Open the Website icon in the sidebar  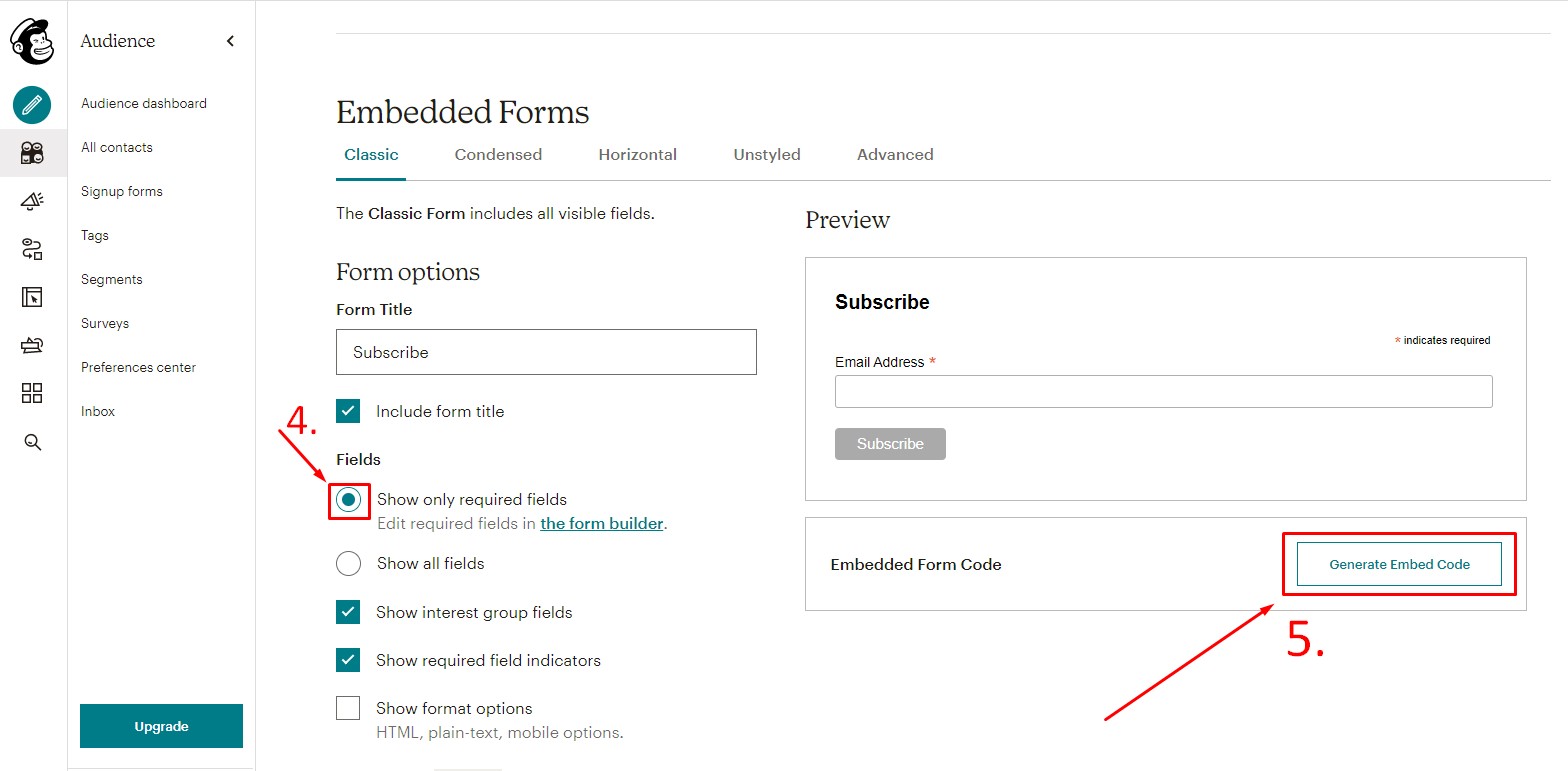32,297
